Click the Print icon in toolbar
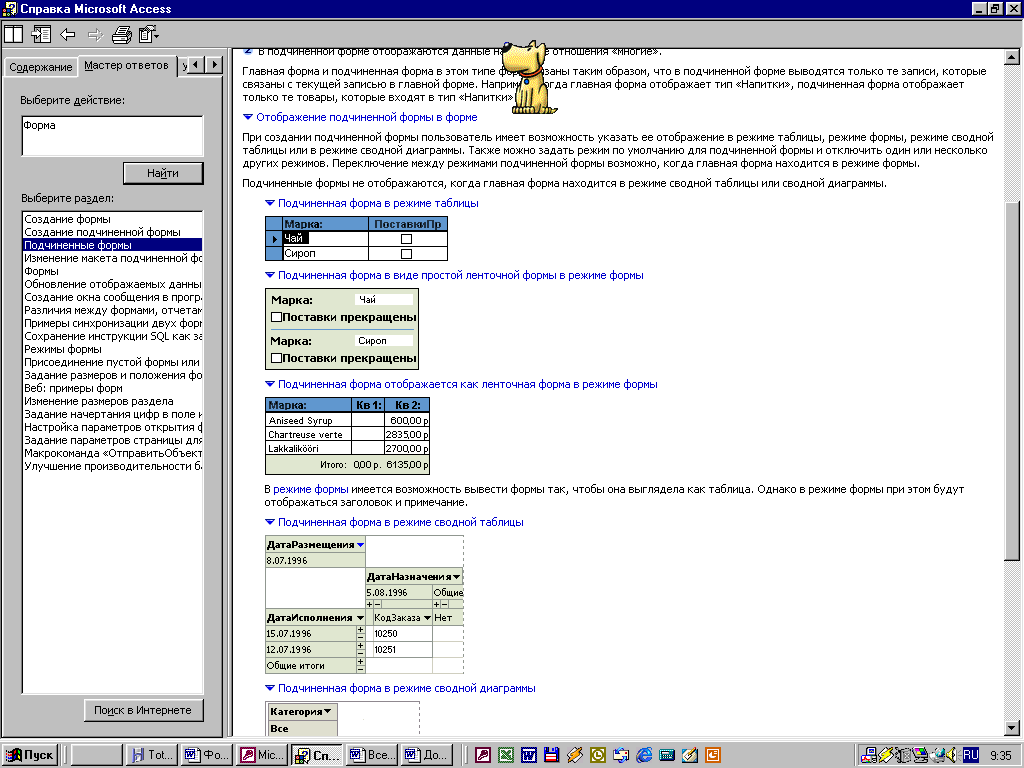The image size is (1024, 768). (x=121, y=34)
